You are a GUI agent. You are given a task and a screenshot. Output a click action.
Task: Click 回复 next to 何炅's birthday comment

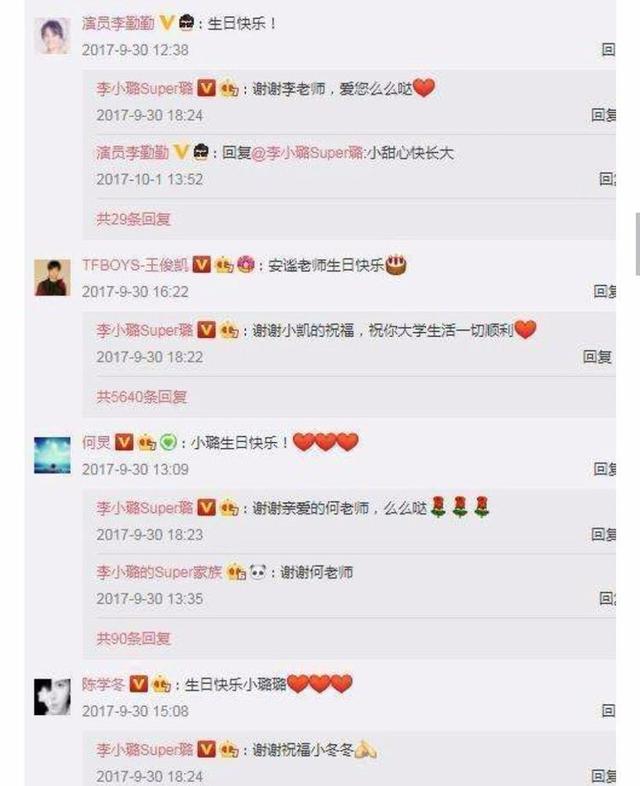604,469
